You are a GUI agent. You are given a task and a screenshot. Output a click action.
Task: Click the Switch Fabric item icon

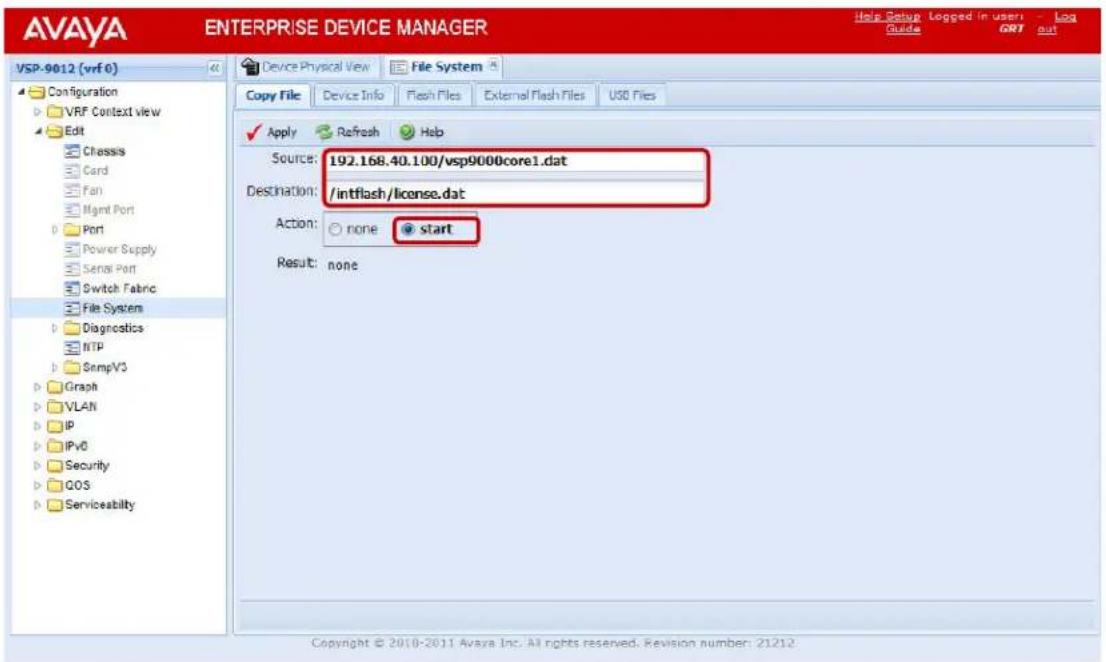72,288
